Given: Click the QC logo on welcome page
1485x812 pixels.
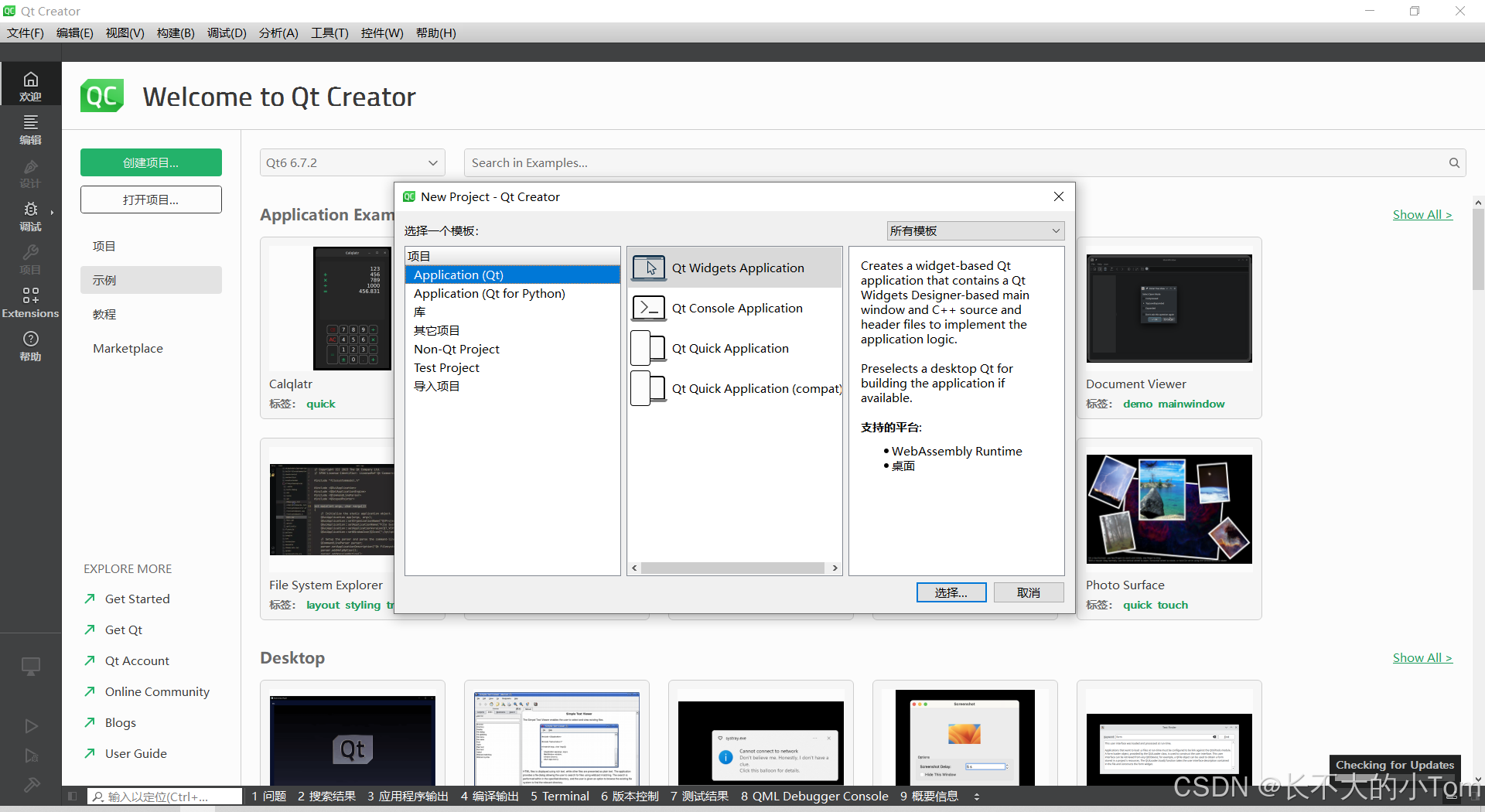Looking at the screenshot, I should pos(102,96).
